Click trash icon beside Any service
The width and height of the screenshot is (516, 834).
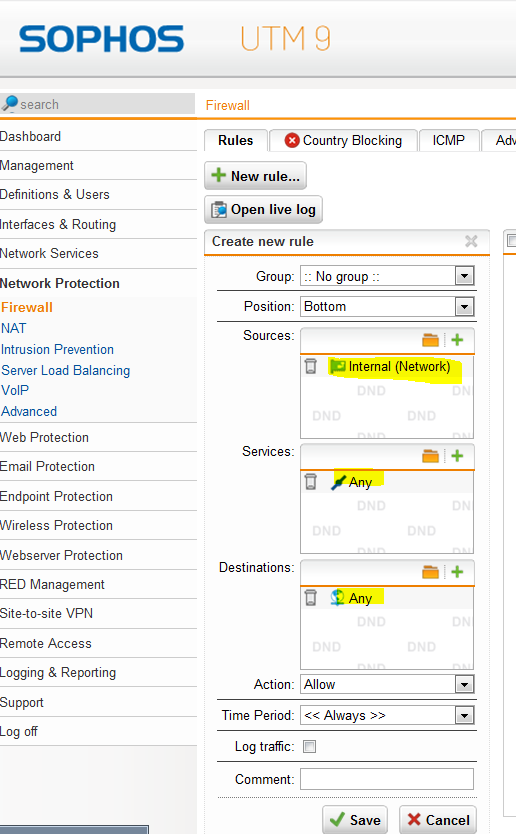click(x=311, y=482)
